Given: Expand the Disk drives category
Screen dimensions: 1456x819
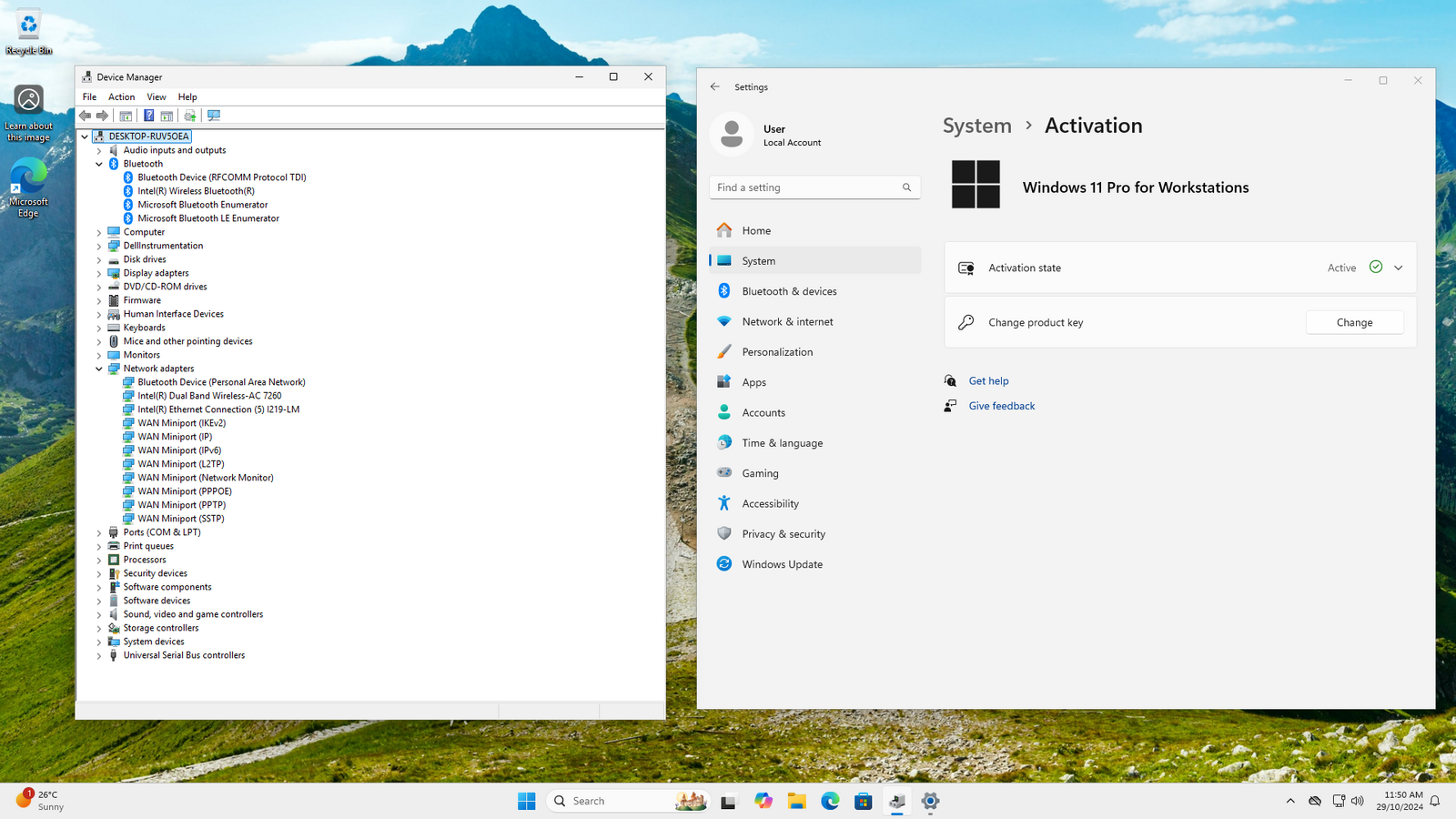Looking at the screenshot, I should [99, 259].
